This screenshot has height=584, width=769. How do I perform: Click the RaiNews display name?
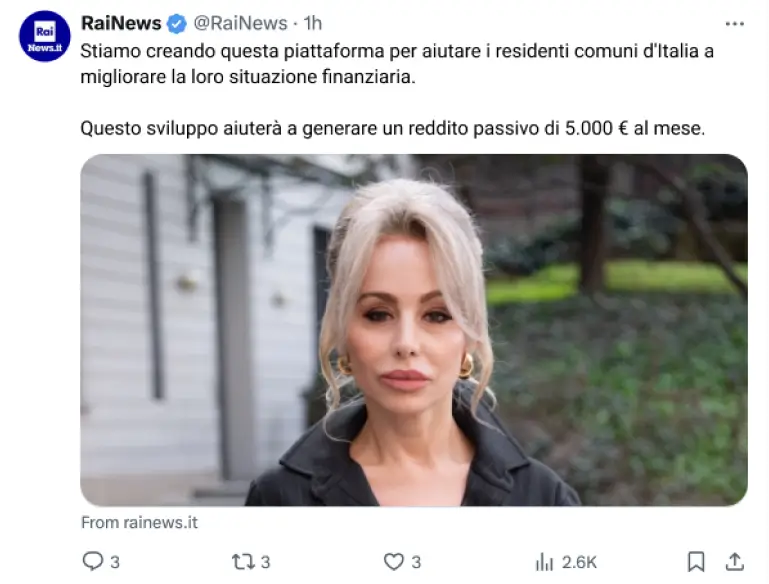(121, 23)
